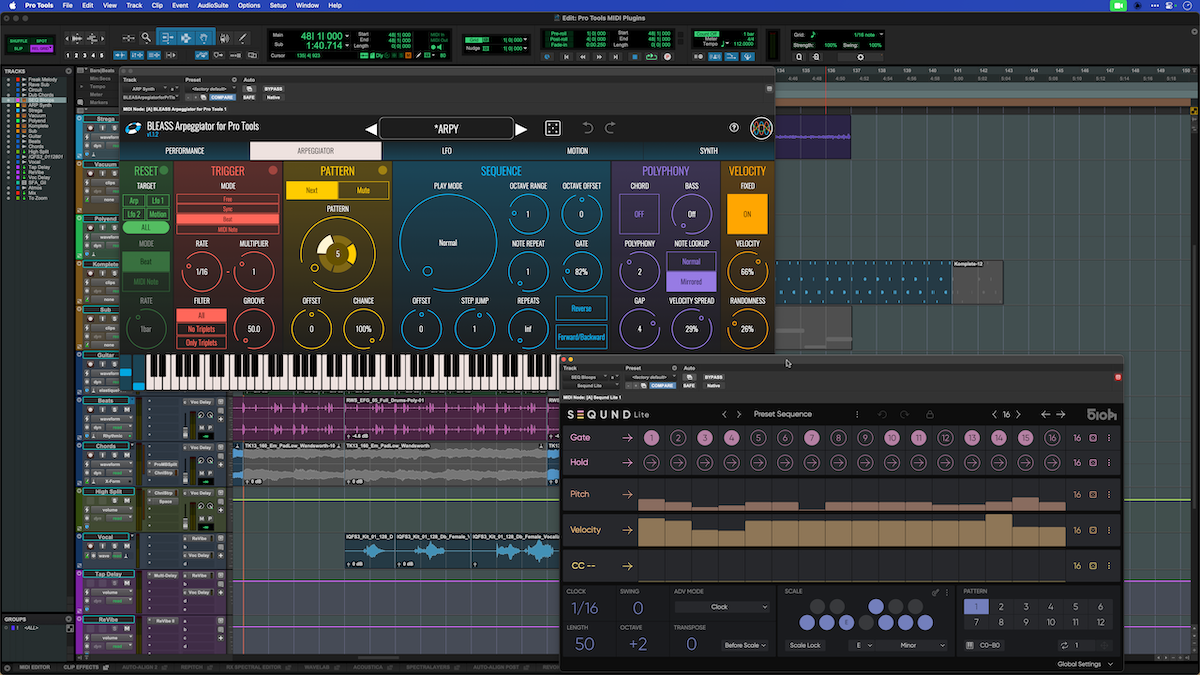Viewport: 1200px width, 675px height.
Task: Open the Gate row three-dot options menu
Action: coord(1110,437)
